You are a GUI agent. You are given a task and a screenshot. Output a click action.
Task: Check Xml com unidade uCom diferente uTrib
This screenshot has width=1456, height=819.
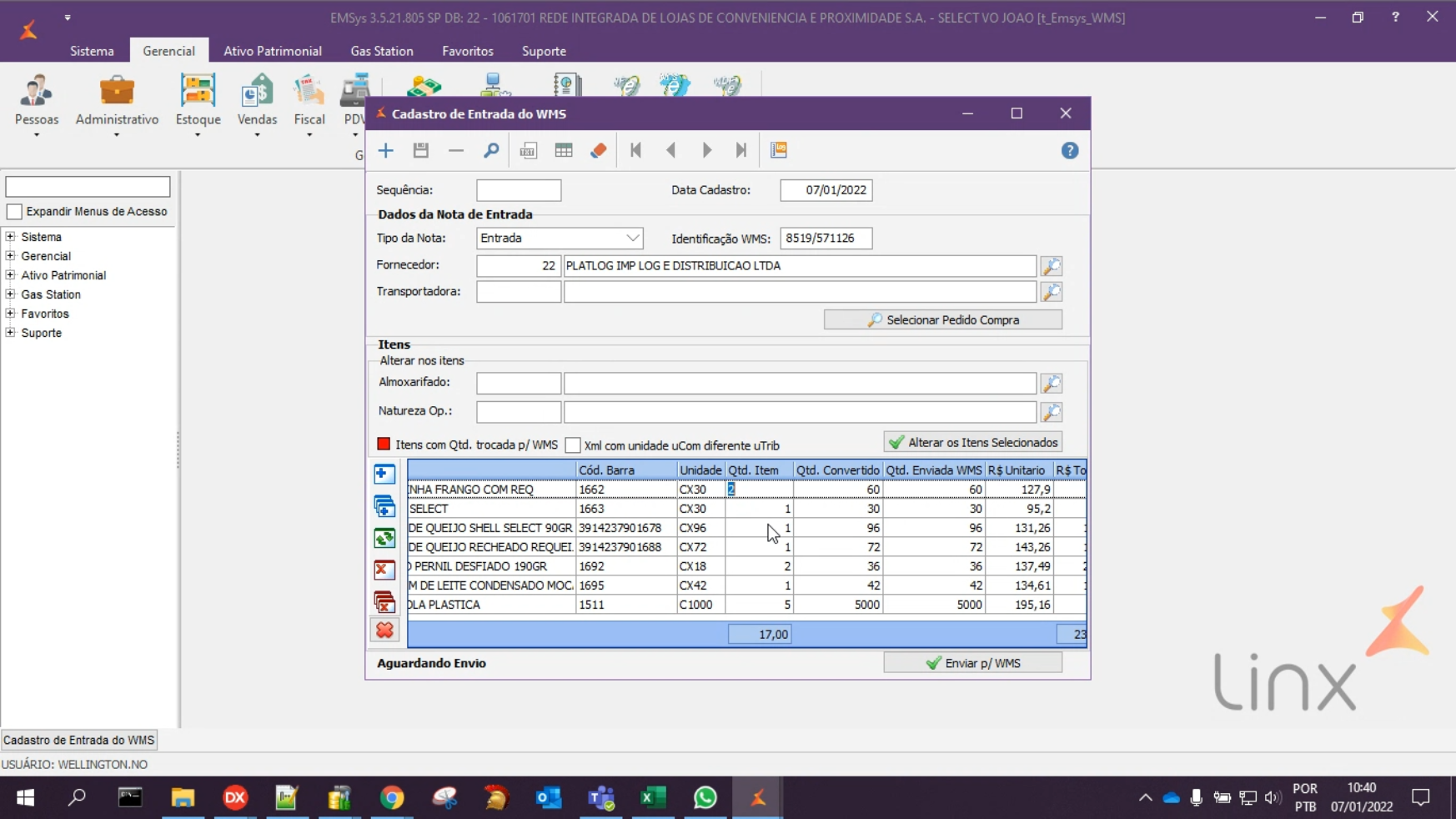[573, 445]
